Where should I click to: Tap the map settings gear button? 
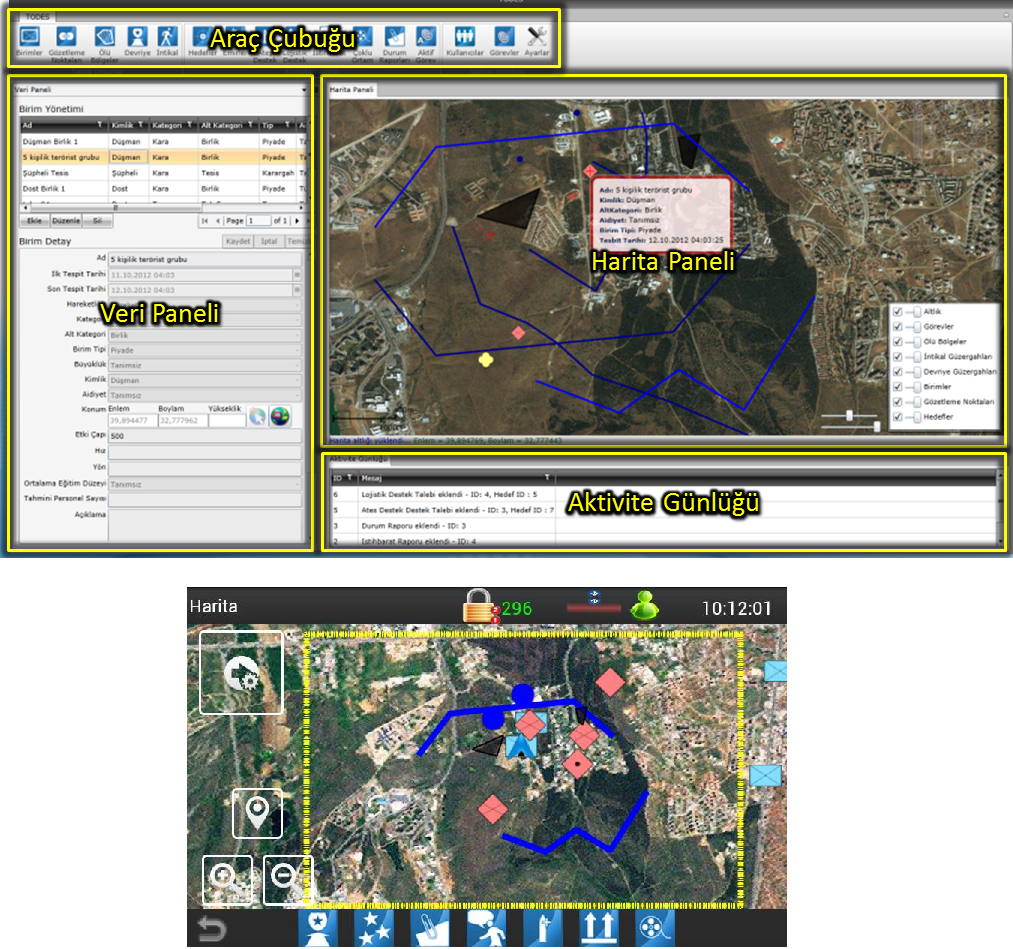click(x=241, y=673)
